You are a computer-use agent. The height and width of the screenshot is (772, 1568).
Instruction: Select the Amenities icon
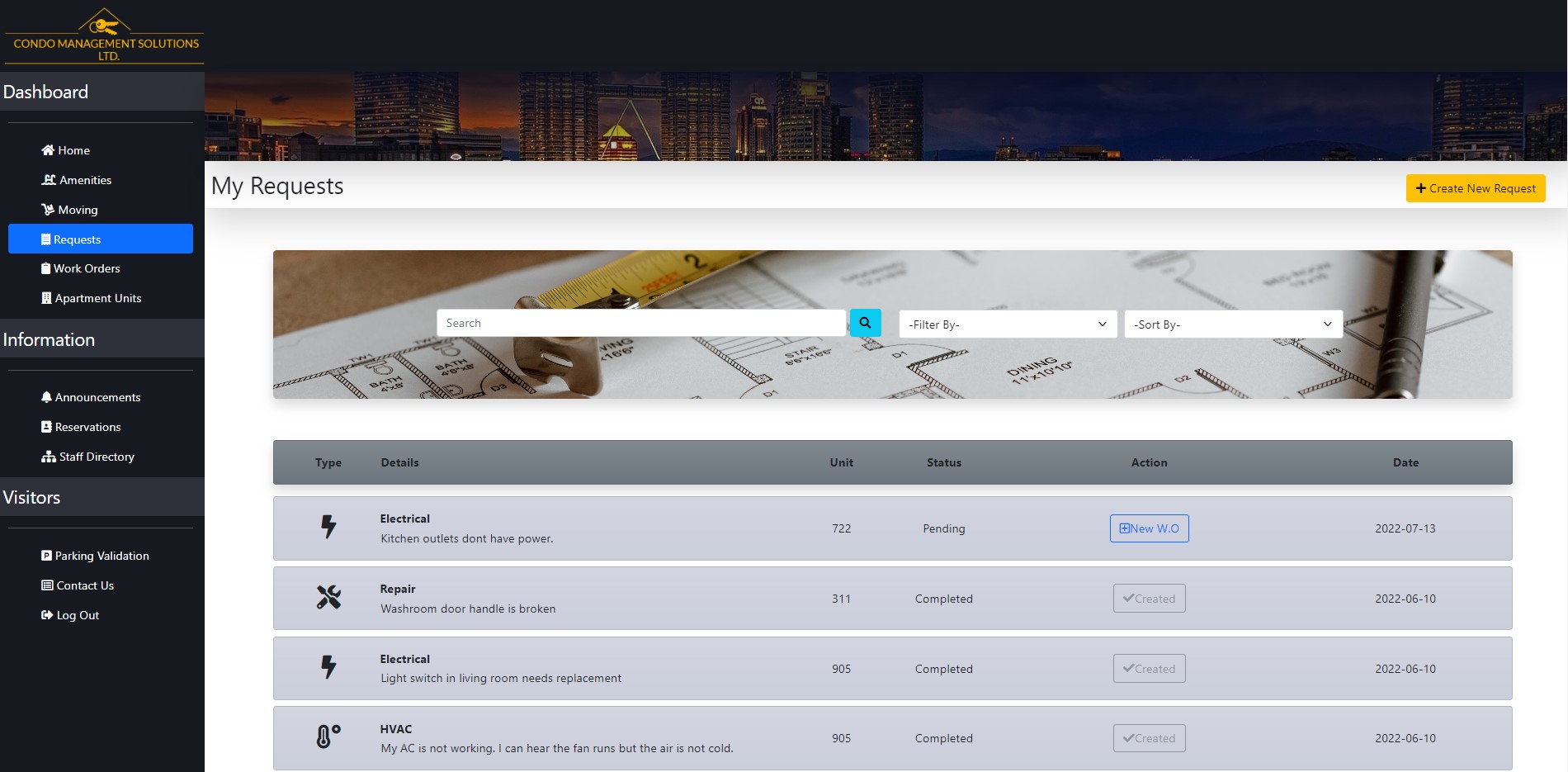48,179
